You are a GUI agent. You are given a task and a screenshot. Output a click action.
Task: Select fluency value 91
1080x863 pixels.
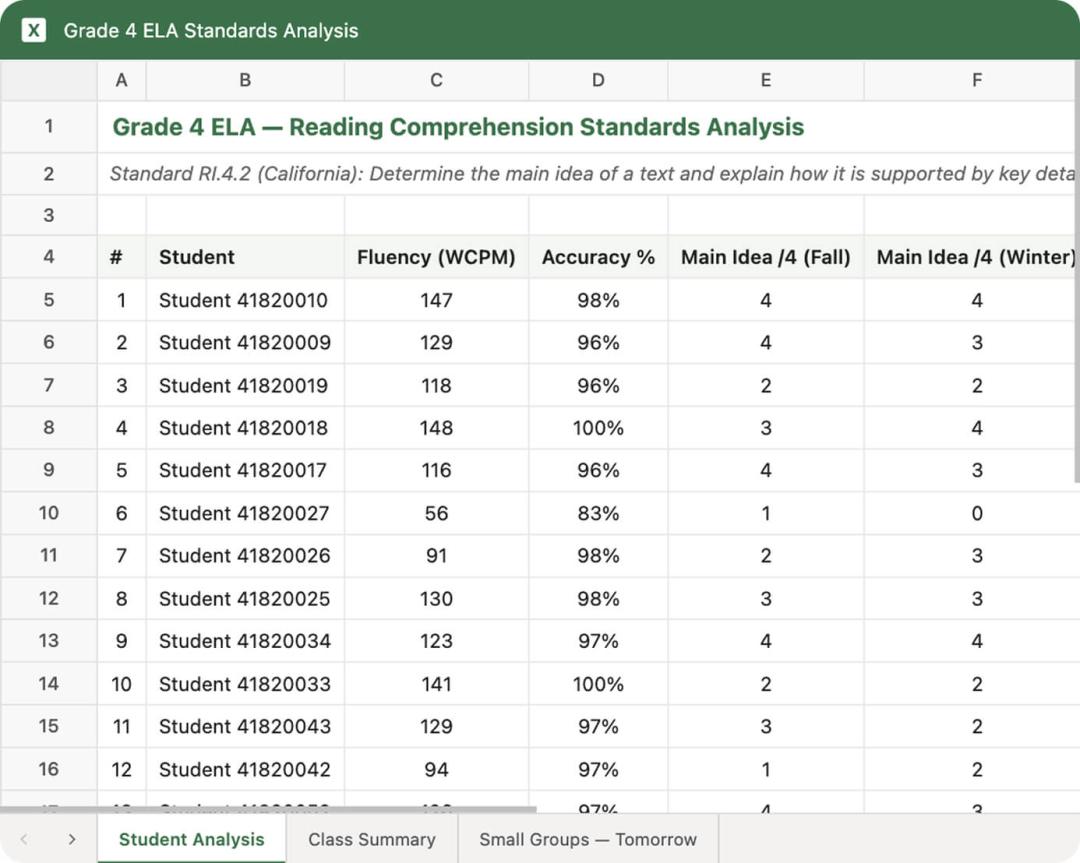[x=436, y=556]
